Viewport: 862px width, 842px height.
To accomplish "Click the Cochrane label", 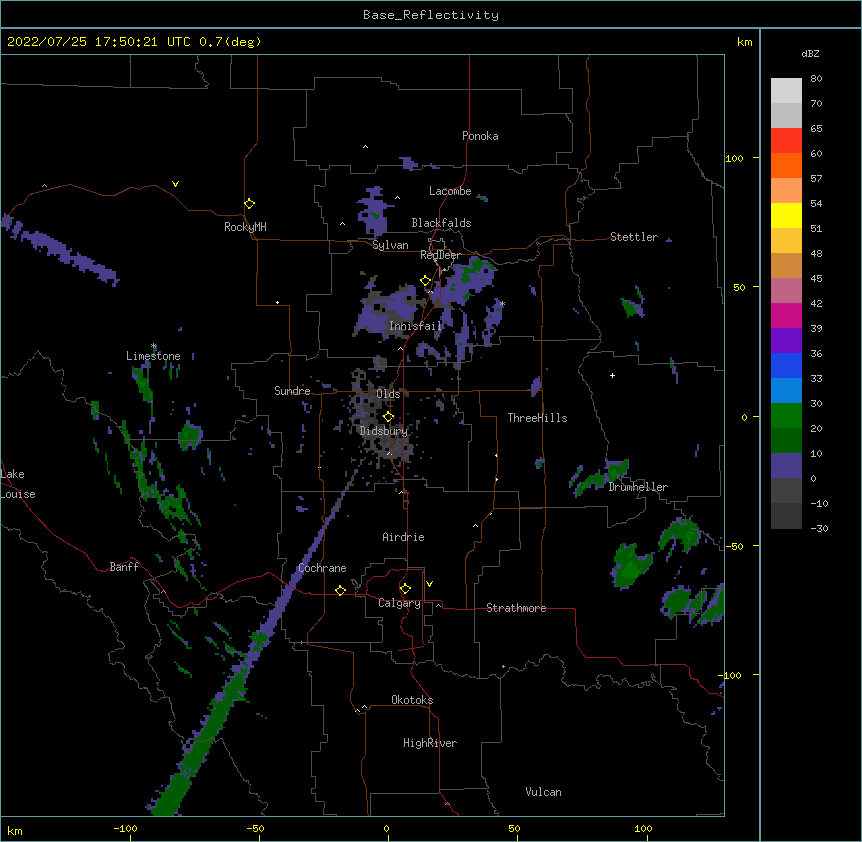I will 322,568.
